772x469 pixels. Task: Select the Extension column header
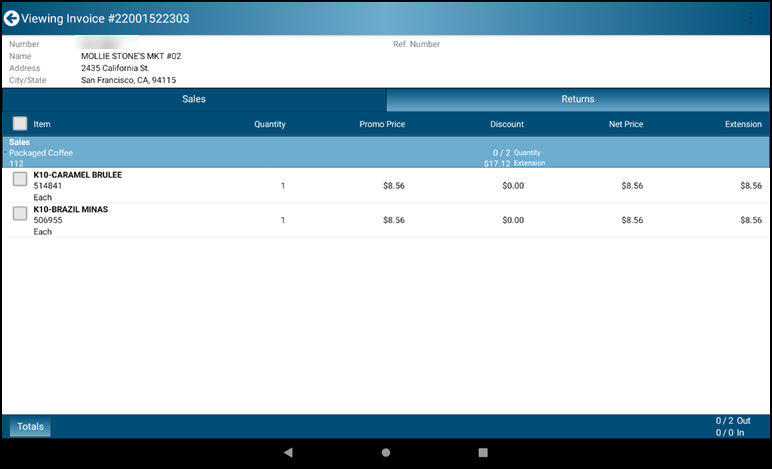pyautogui.click(x=743, y=124)
